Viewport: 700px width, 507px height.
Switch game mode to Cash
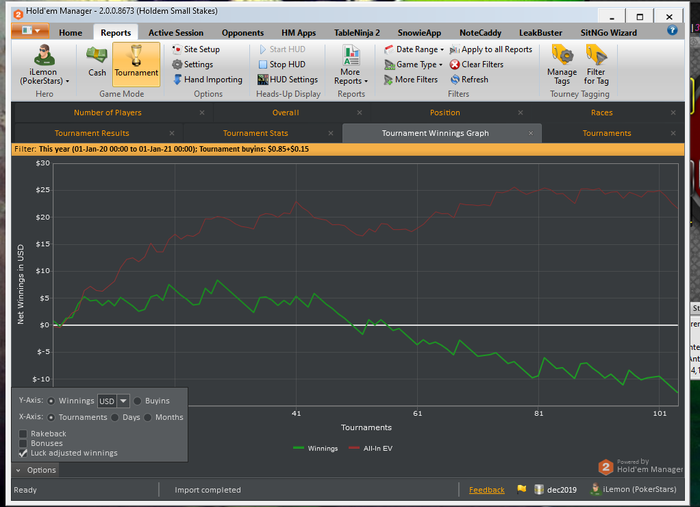(x=97, y=62)
